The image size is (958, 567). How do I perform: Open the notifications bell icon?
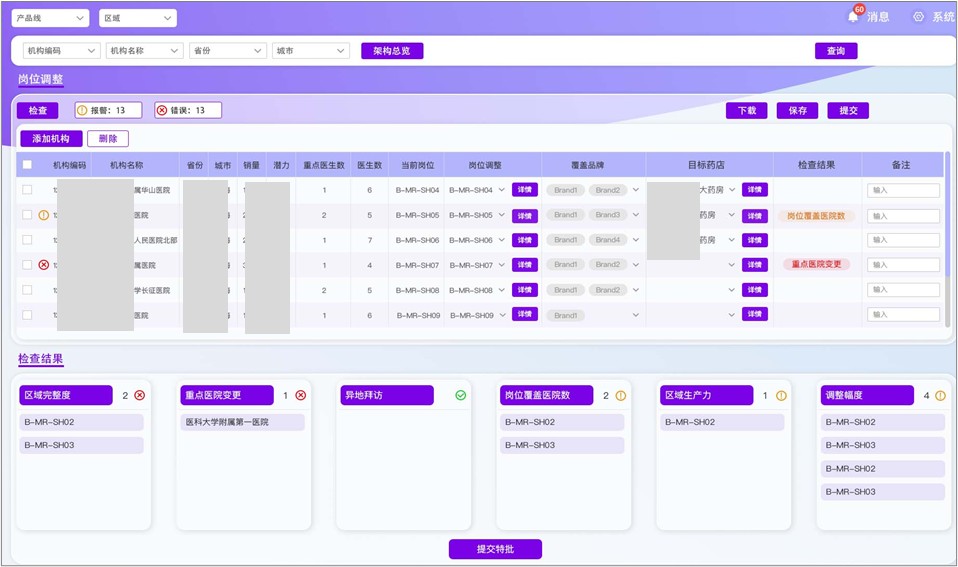(853, 17)
